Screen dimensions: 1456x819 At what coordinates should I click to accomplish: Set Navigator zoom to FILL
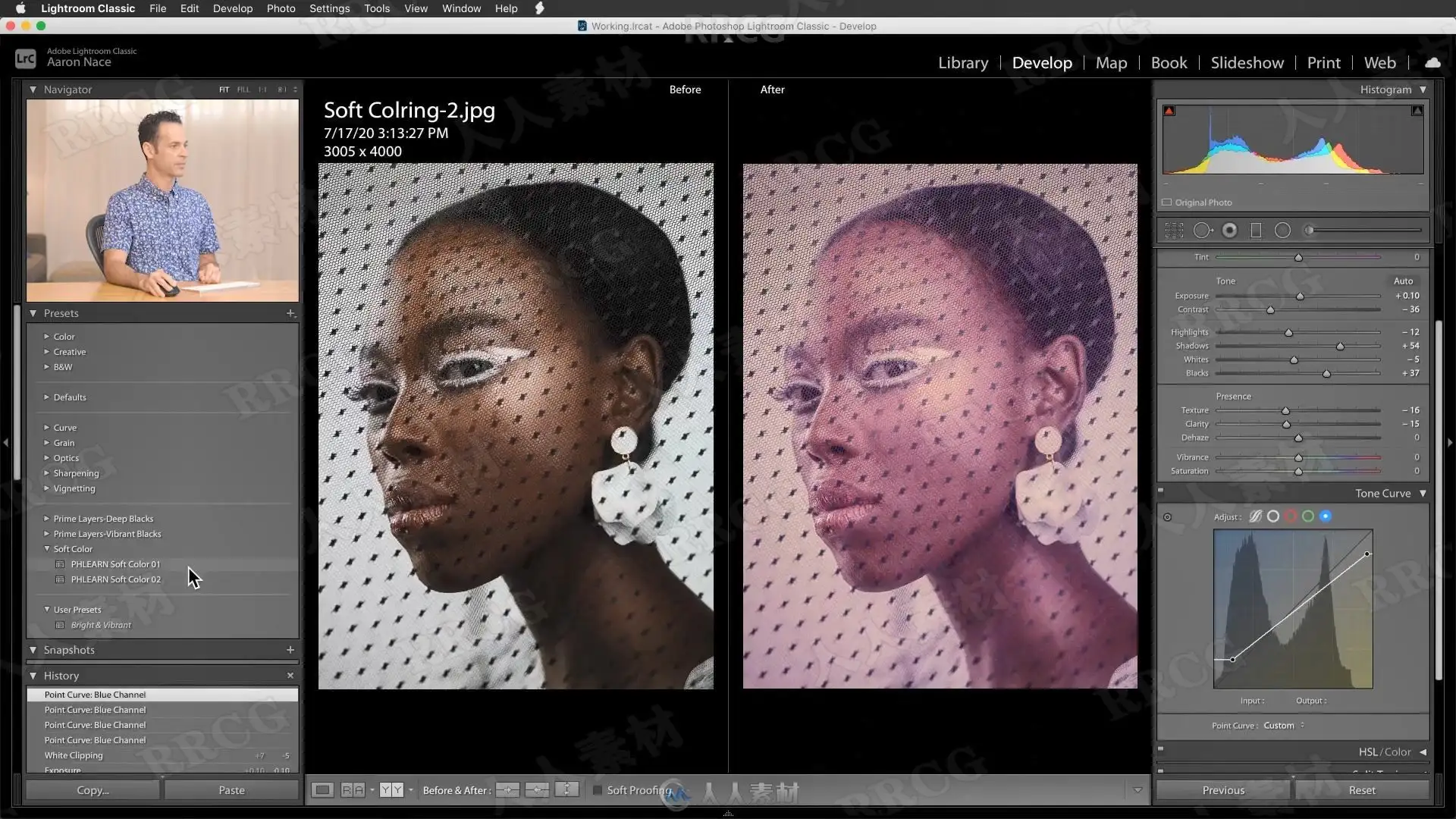coord(243,89)
